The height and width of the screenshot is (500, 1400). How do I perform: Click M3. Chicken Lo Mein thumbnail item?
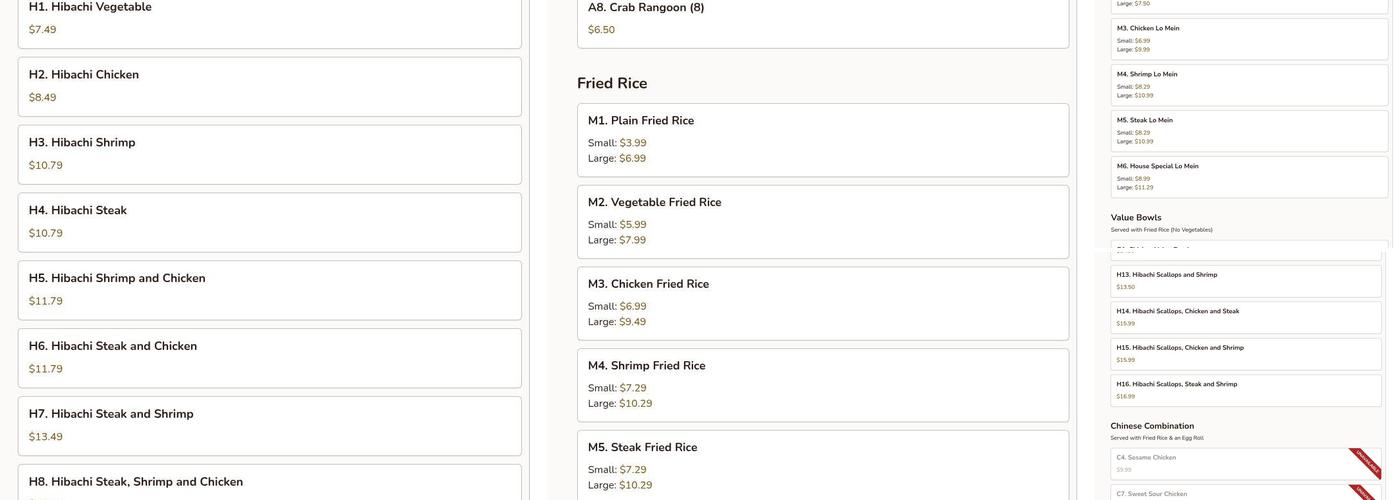pos(1249,39)
